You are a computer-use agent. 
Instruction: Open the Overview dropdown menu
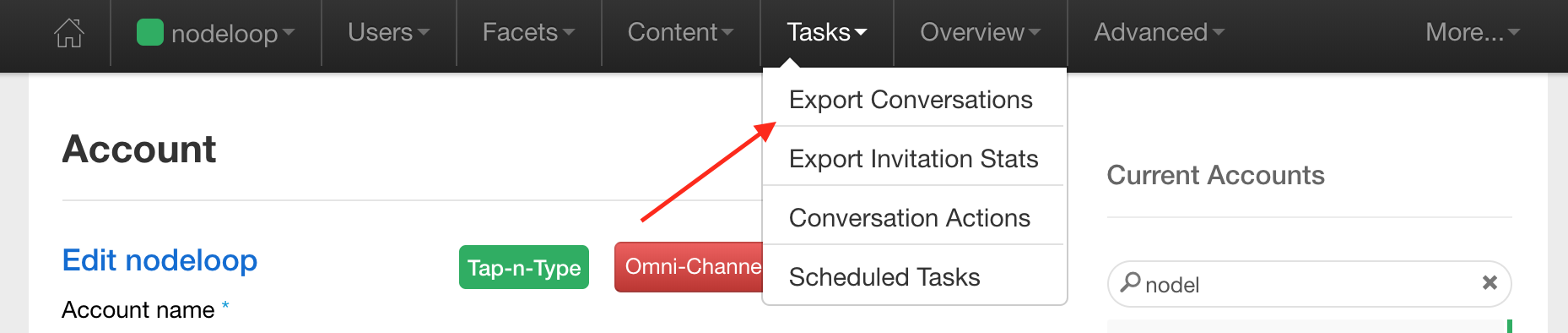point(981,32)
